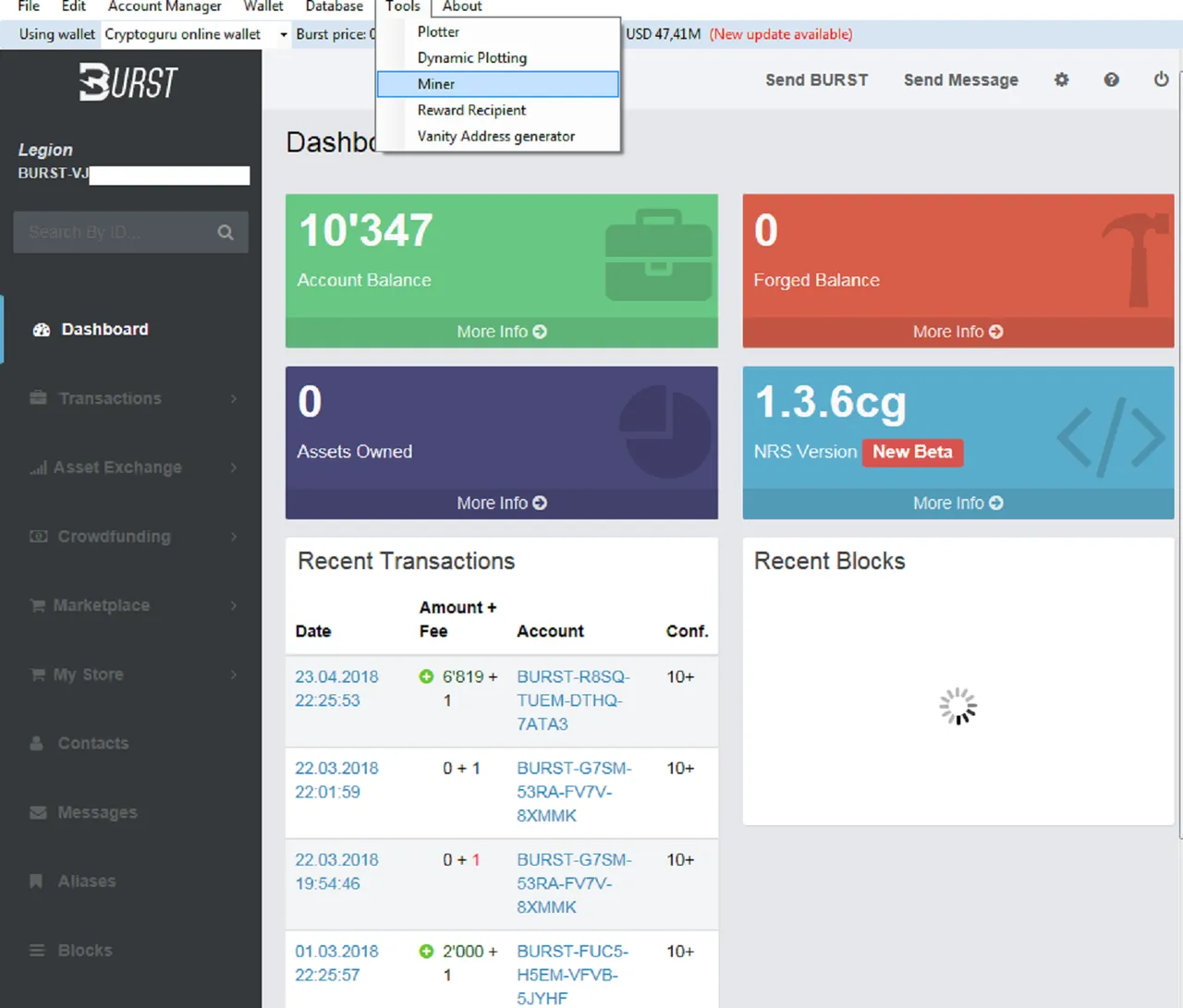Click the Contacts person icon

(37, 743)
